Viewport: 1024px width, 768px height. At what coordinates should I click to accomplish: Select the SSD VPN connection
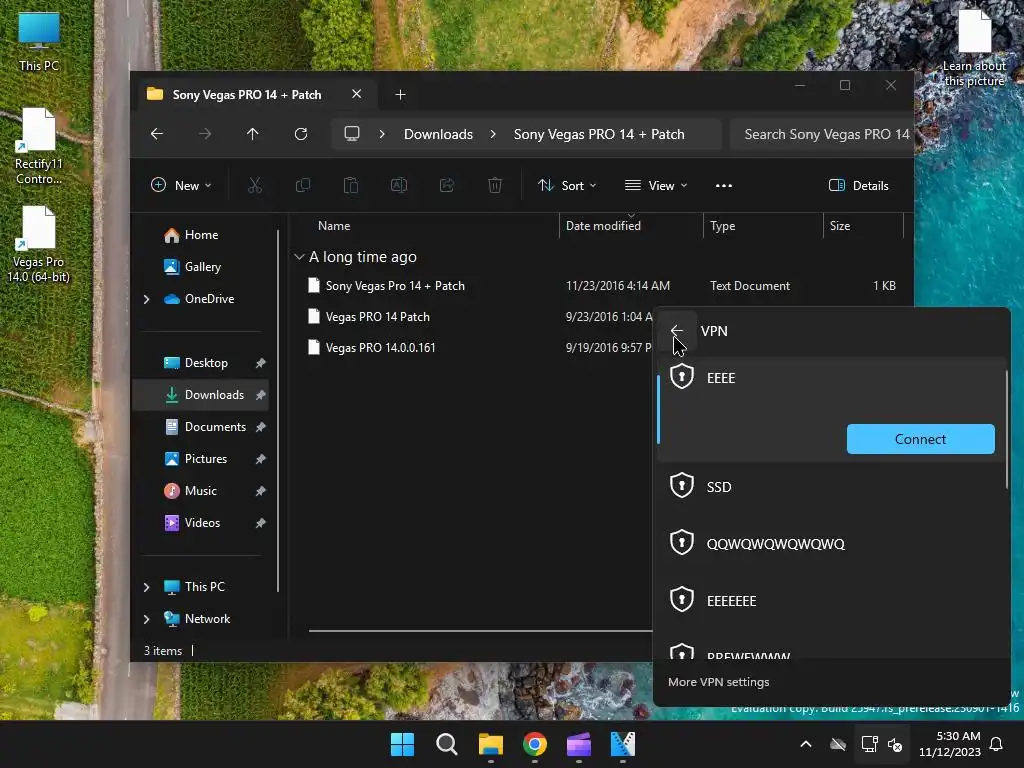click(831, 487)
